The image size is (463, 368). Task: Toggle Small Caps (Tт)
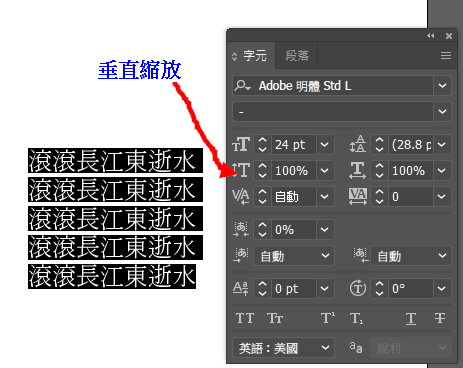point(275,318)
